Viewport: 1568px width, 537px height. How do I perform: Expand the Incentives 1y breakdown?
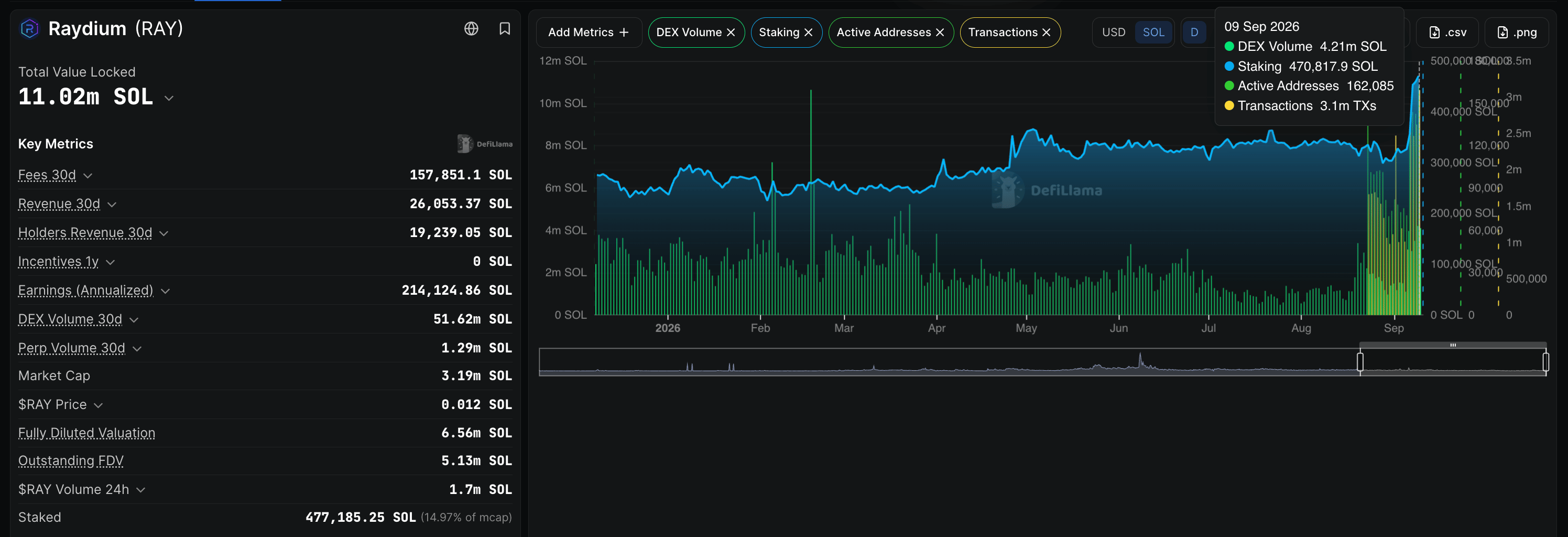point(110,262)
